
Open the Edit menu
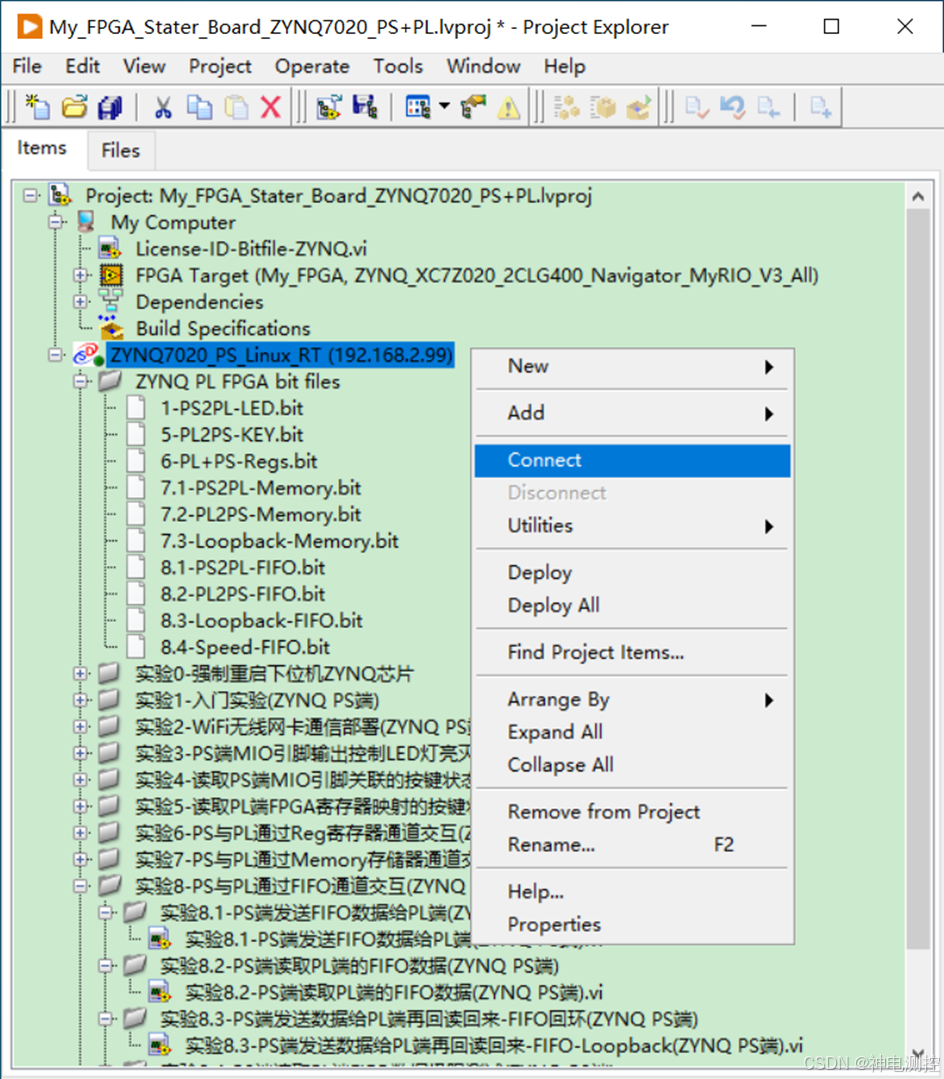[83, 66]
